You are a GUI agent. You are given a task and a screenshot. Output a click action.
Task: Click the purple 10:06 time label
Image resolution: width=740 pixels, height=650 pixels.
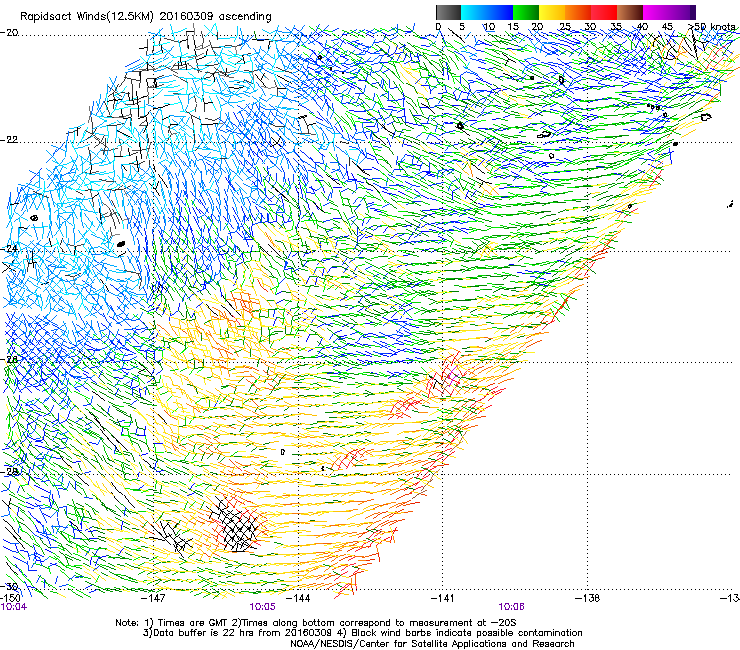pyautogui.click(x=512, y=607)
